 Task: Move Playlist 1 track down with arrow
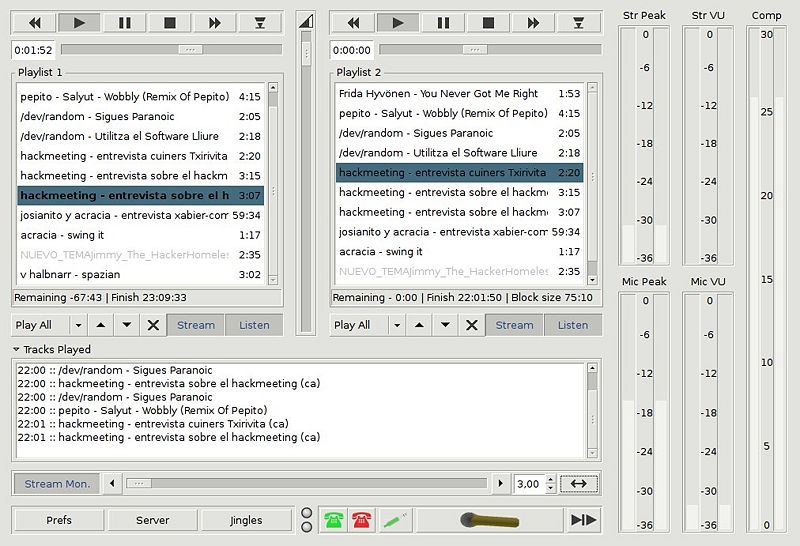tap(127, 325)
